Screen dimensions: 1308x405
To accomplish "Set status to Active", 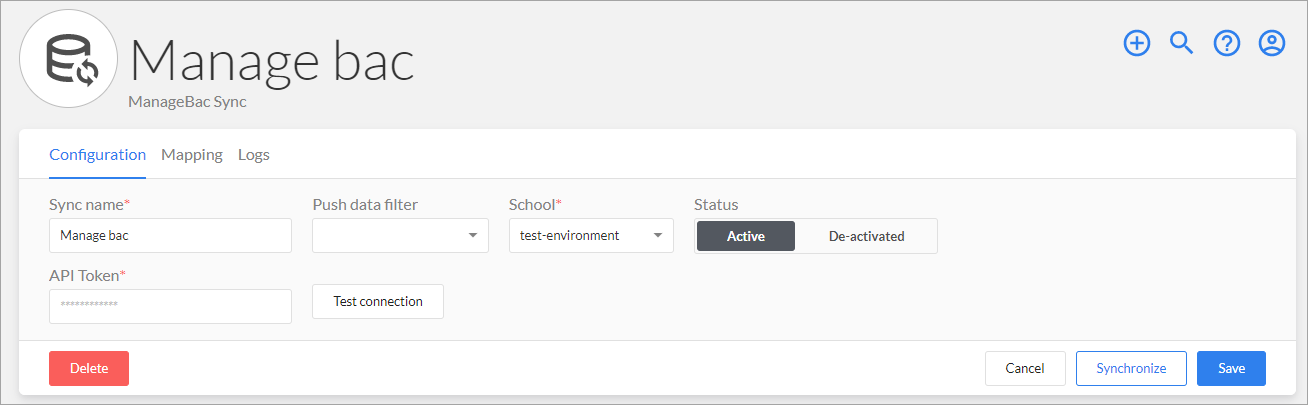I will coord(746,236).
